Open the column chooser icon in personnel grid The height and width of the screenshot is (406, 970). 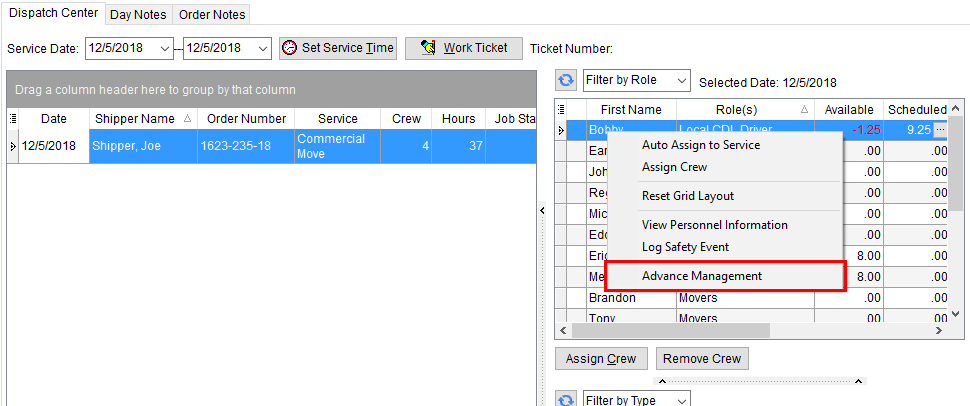[x=561, y=110]
